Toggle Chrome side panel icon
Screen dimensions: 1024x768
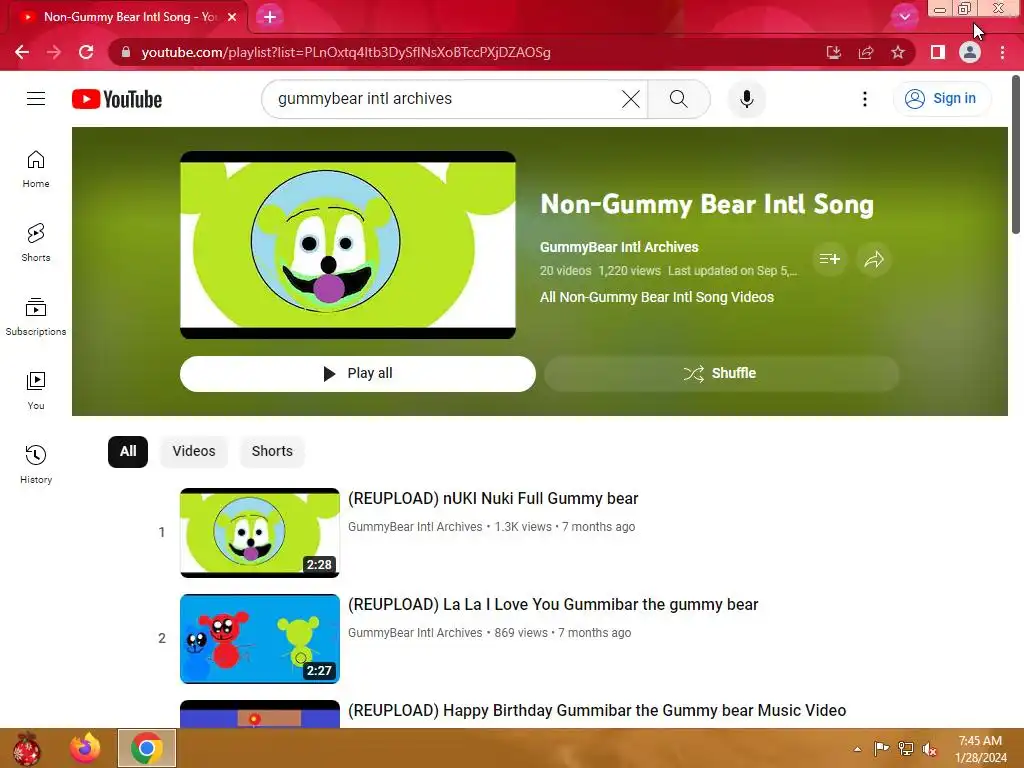point(938,52)
